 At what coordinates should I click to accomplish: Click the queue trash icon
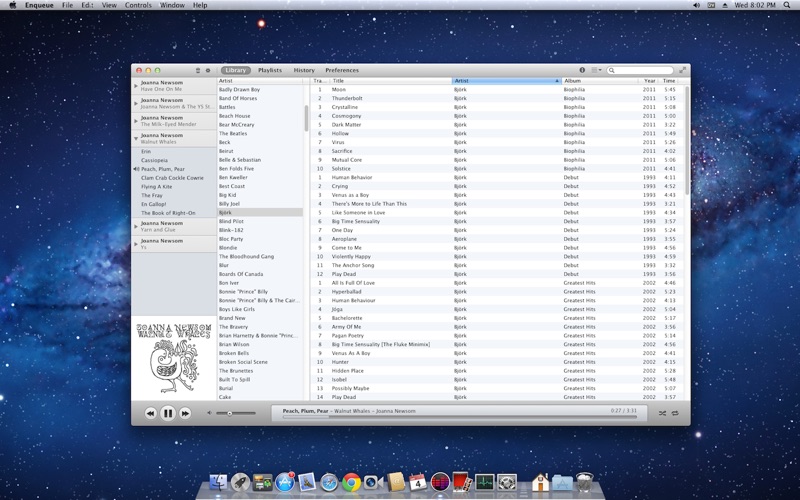coord(198,70)
